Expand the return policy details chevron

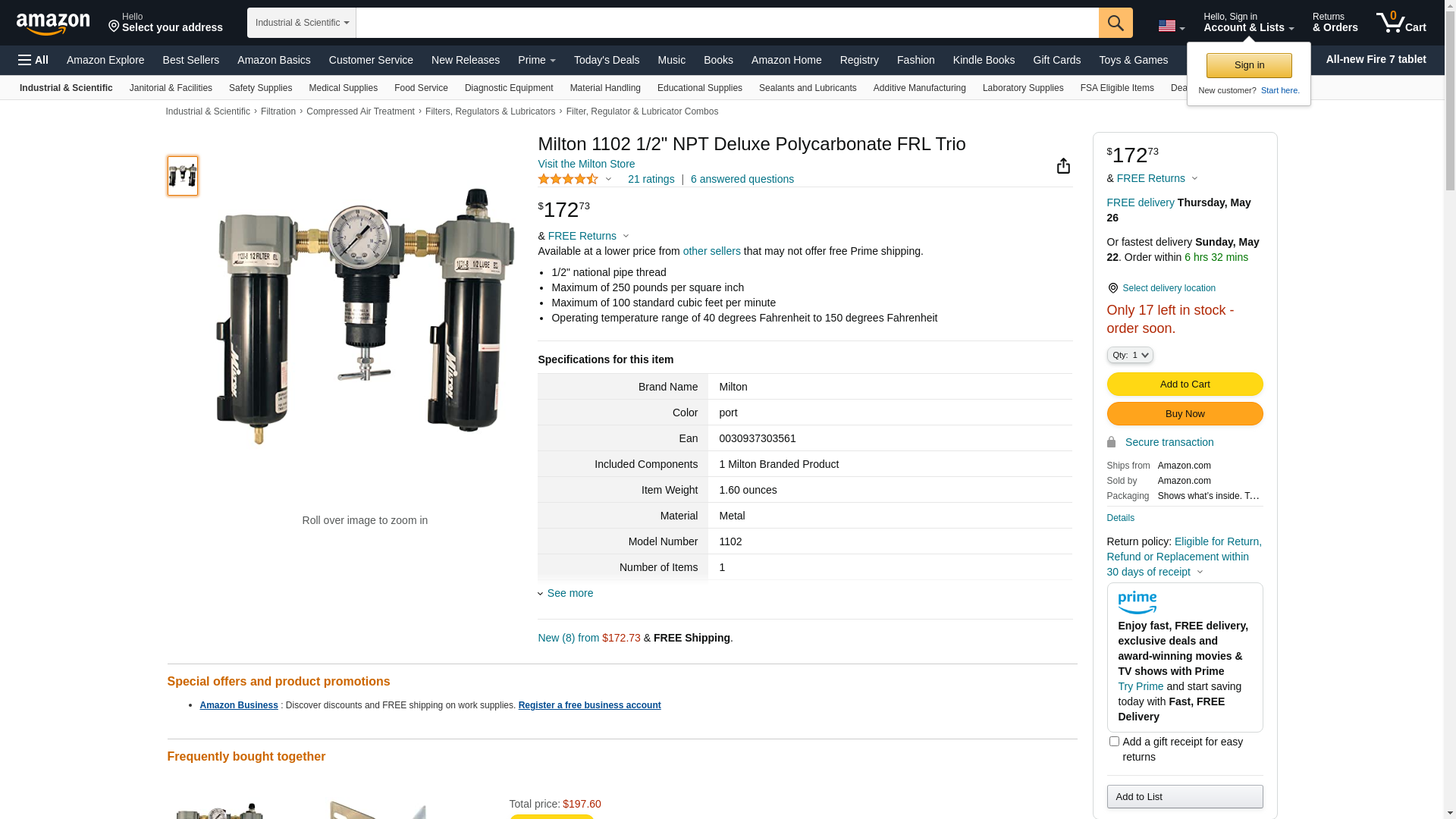coord(1200,573)
